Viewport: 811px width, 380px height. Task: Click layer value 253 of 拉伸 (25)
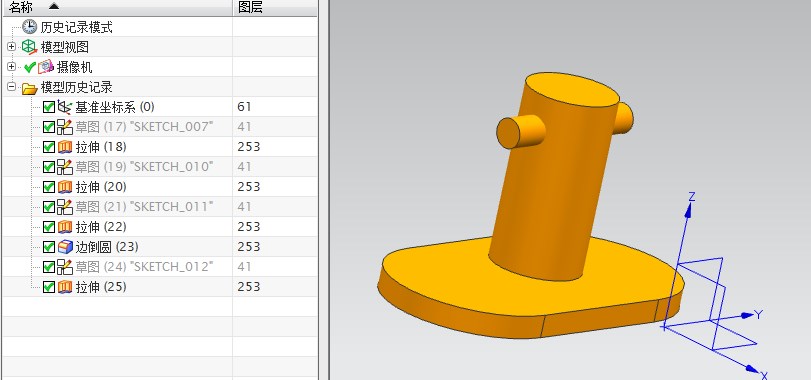[249, 287]
